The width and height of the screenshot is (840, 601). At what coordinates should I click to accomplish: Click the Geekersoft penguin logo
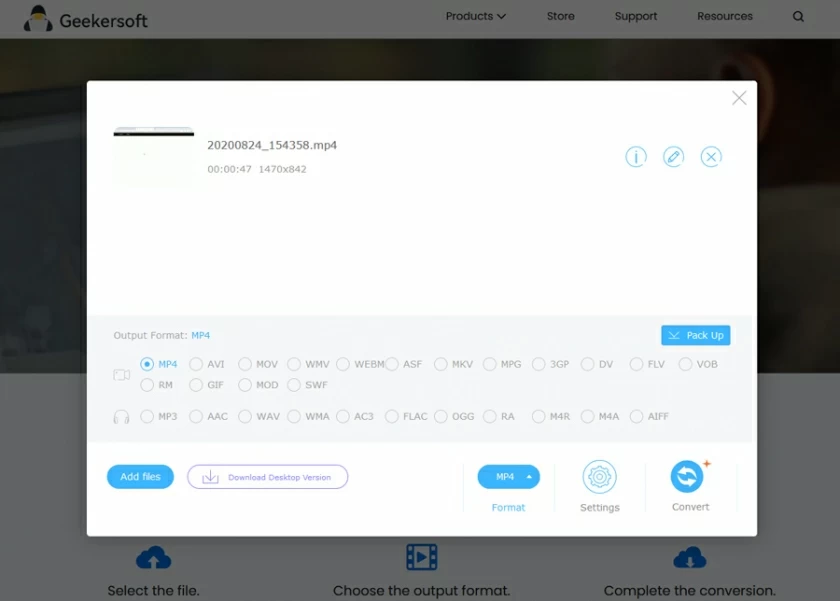[38, 18]
